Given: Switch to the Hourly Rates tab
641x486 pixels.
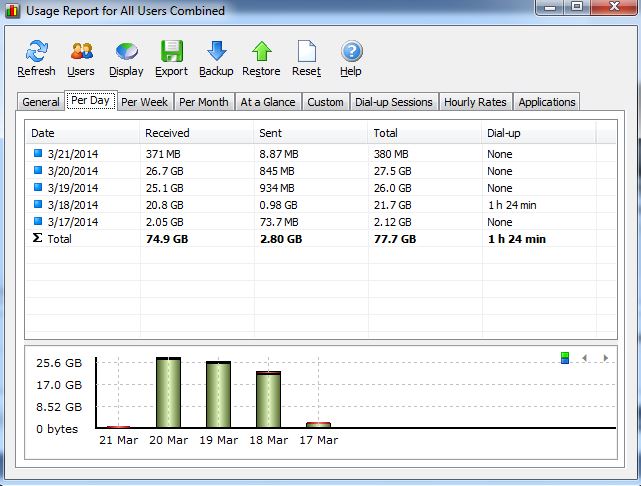Looking at the screenshot, I should (475, 102).
